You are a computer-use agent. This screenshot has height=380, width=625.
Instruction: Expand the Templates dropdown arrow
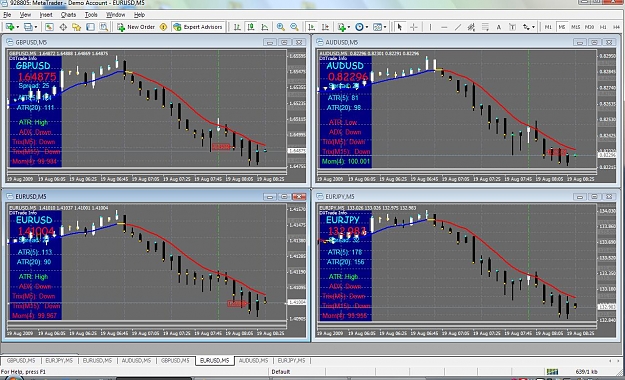point(385,27)
